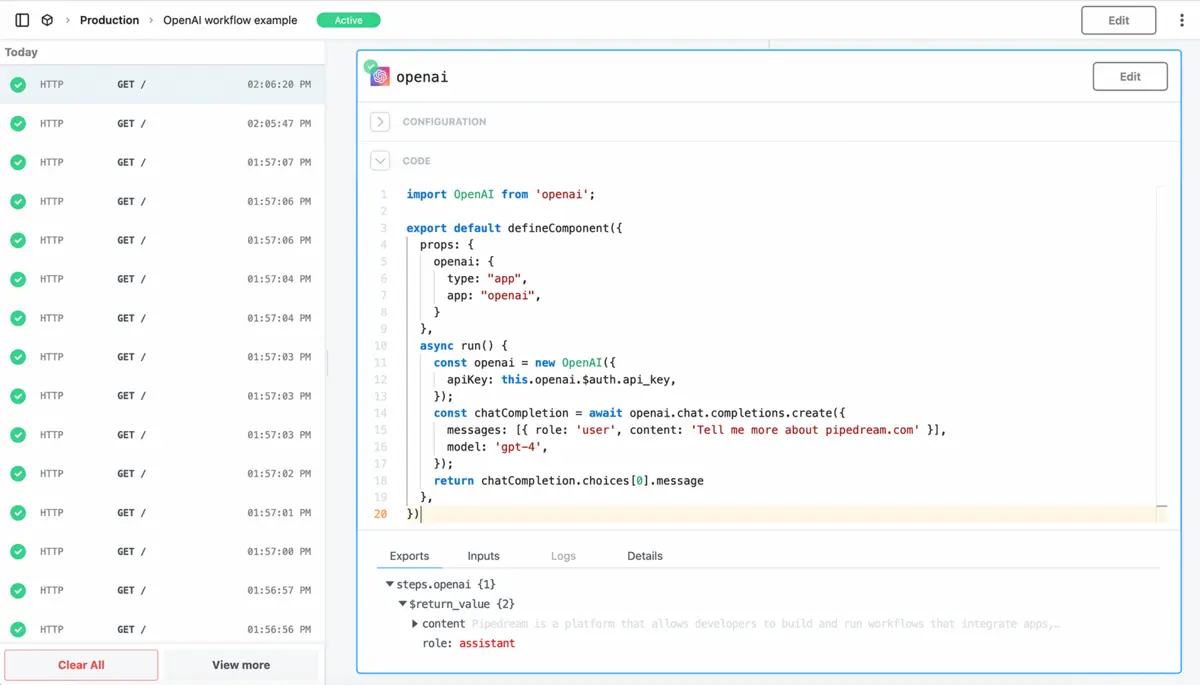Click the workflow Edit button in header
This screenshot has width=1200, height=685.
coord(1119,20)
